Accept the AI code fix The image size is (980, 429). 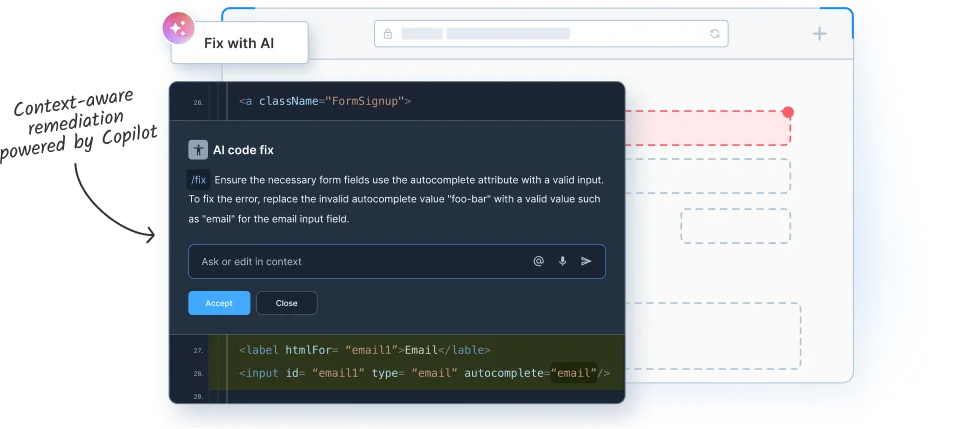click(x=219, y=303)
